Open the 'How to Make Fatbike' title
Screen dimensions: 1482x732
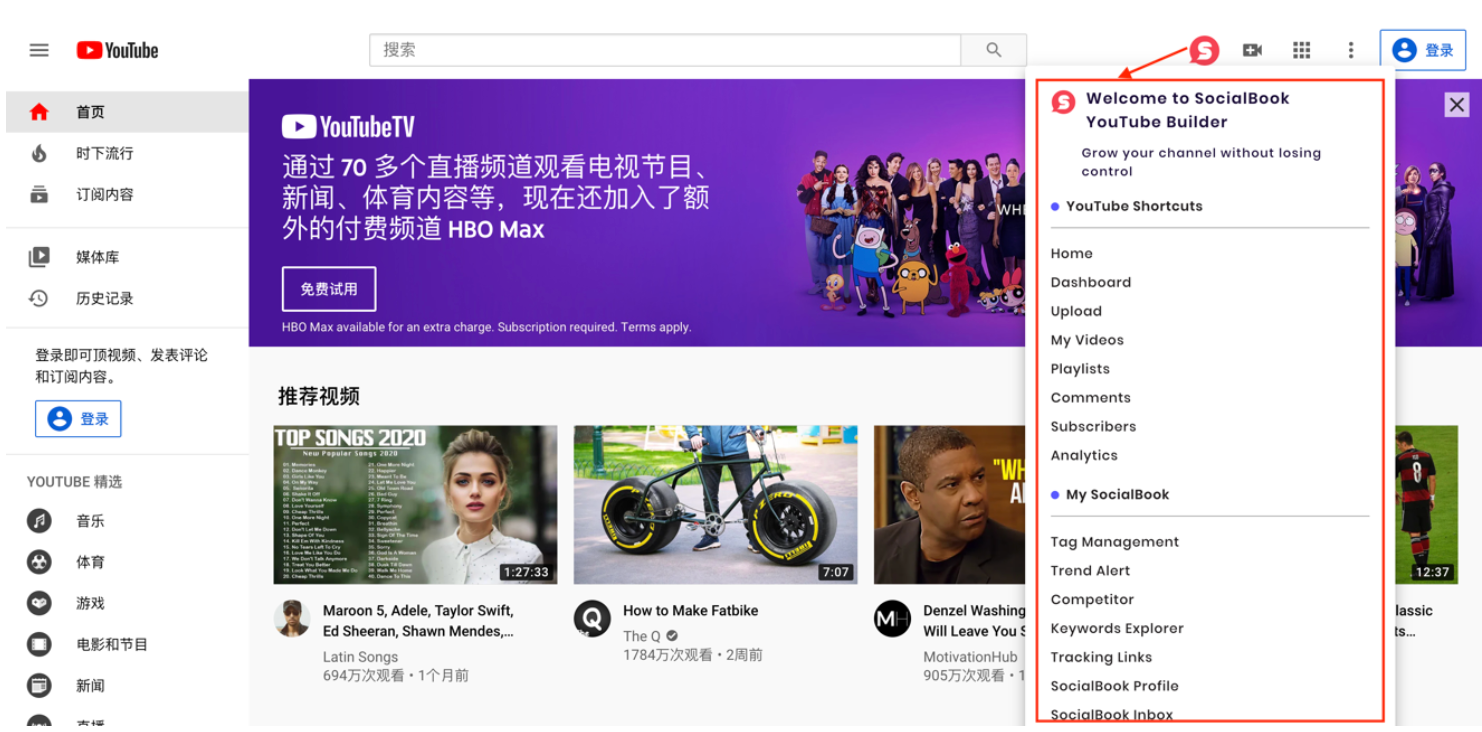pyautogui.click(x=691, y=610)
